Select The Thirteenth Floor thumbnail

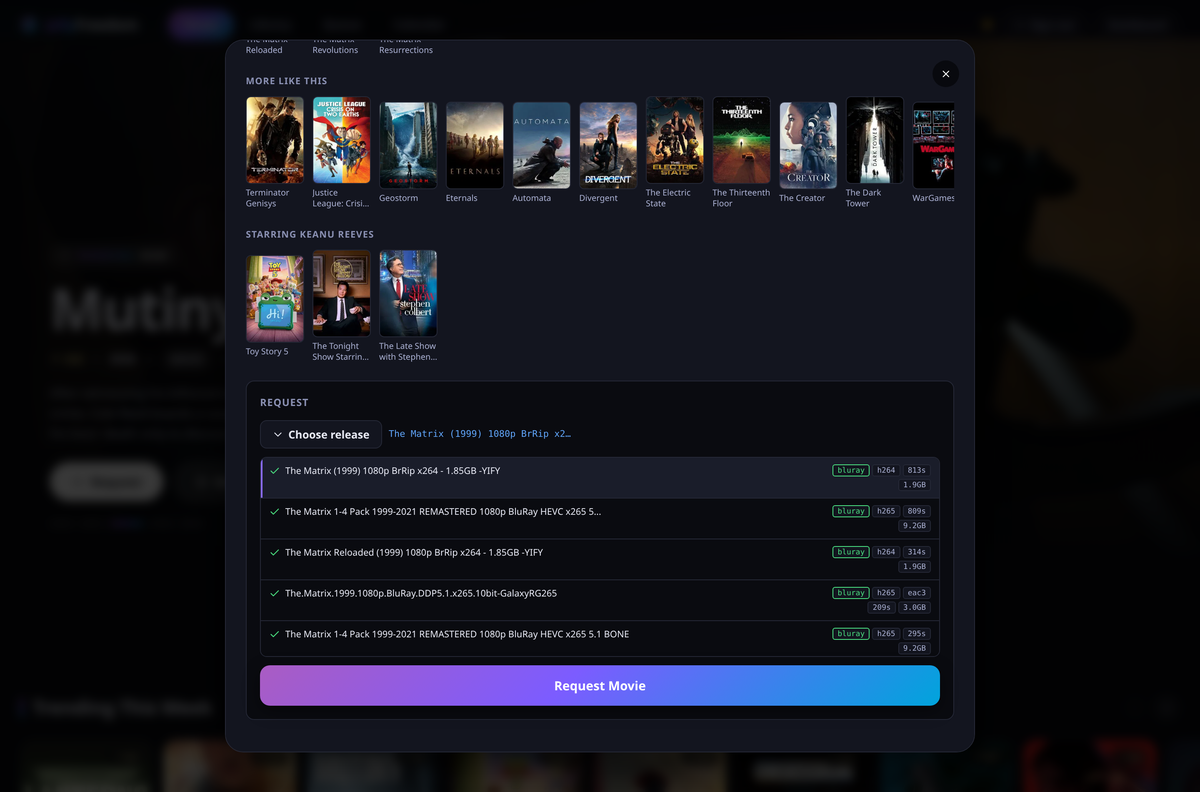742,141
